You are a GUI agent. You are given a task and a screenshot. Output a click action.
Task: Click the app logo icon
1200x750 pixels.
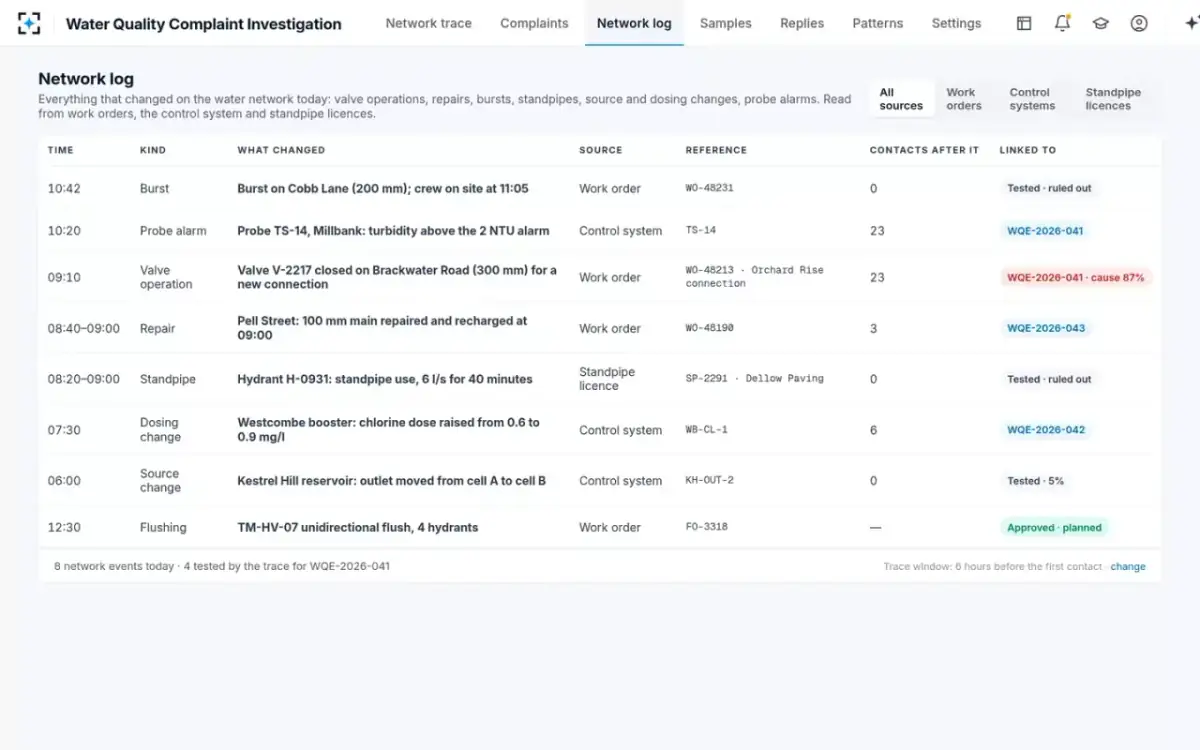coord(29,23)
